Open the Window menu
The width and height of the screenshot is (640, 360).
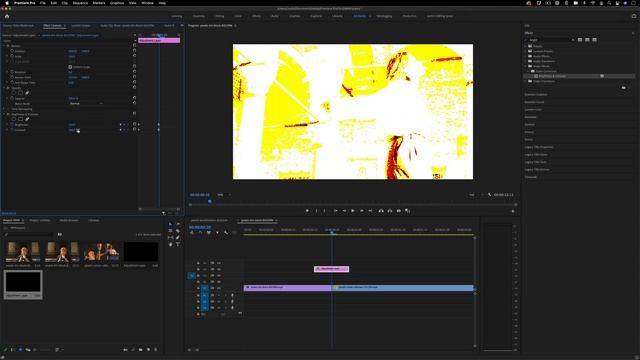click(147, 3)
